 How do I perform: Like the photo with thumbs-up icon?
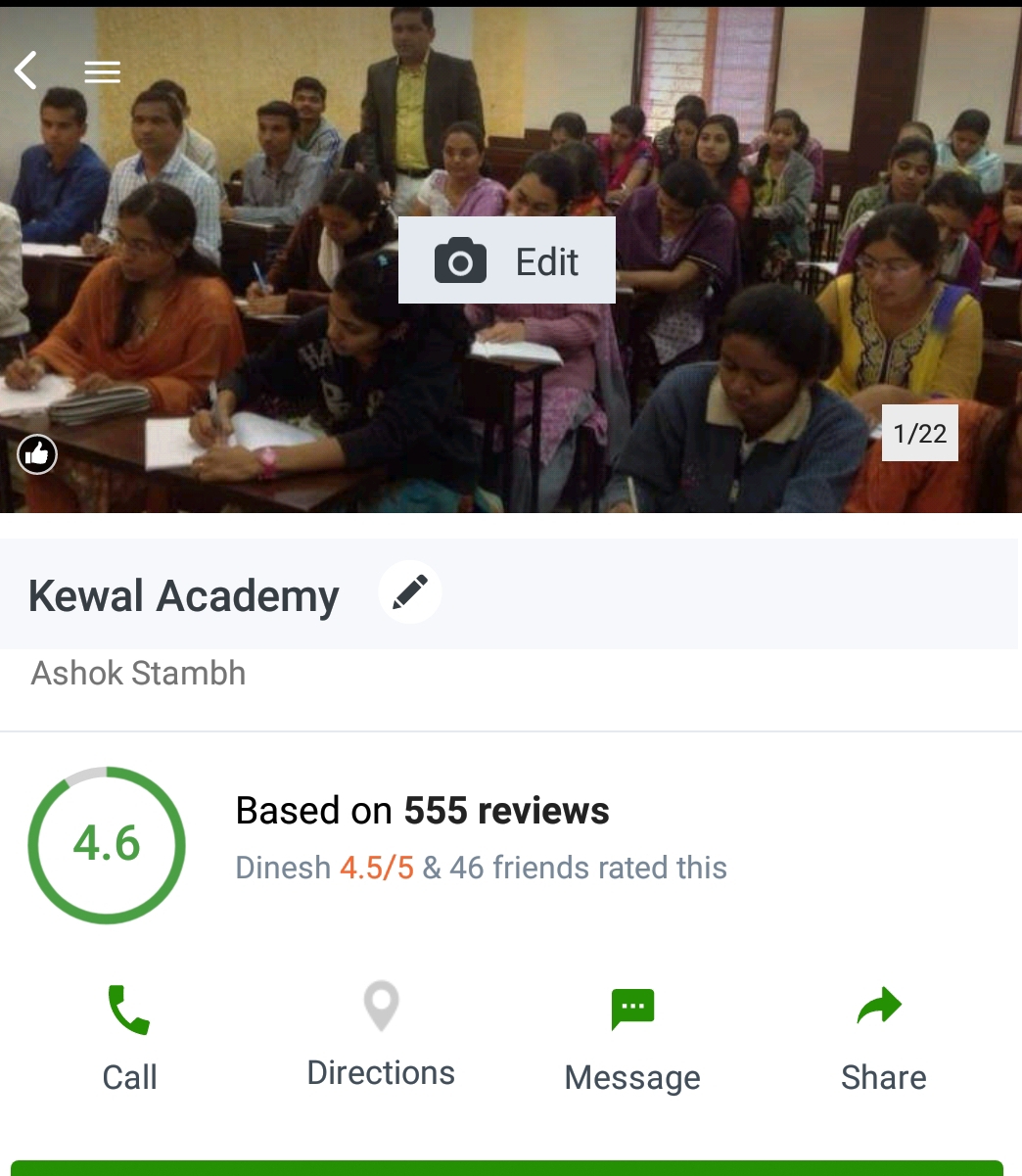tap(37, 453)
